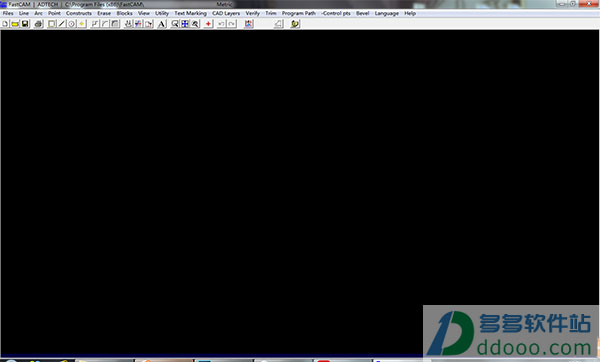Open the Constructs menu
The image size is (600, 362).
click(x=78, y=13)
